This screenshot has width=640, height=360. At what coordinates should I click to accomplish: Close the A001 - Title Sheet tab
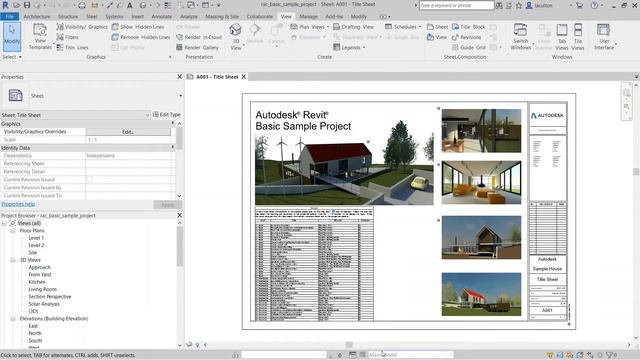[x=244, y=76]
